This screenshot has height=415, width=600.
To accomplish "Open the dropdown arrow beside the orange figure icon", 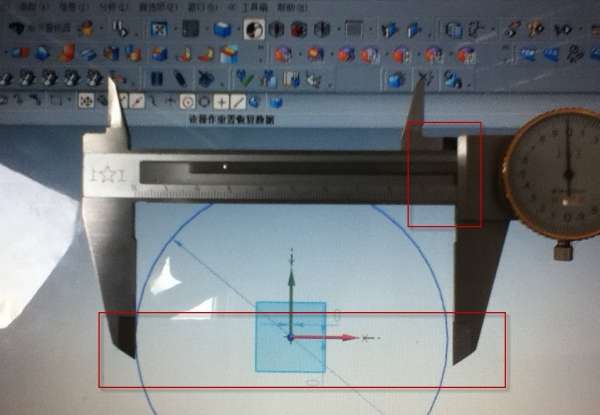I will [101, 29].
